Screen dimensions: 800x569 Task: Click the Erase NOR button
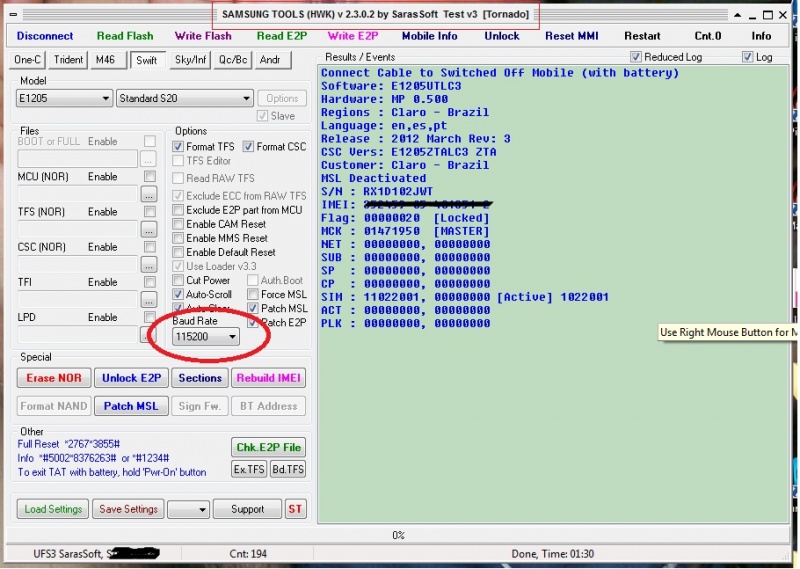[x=54, y=378]
